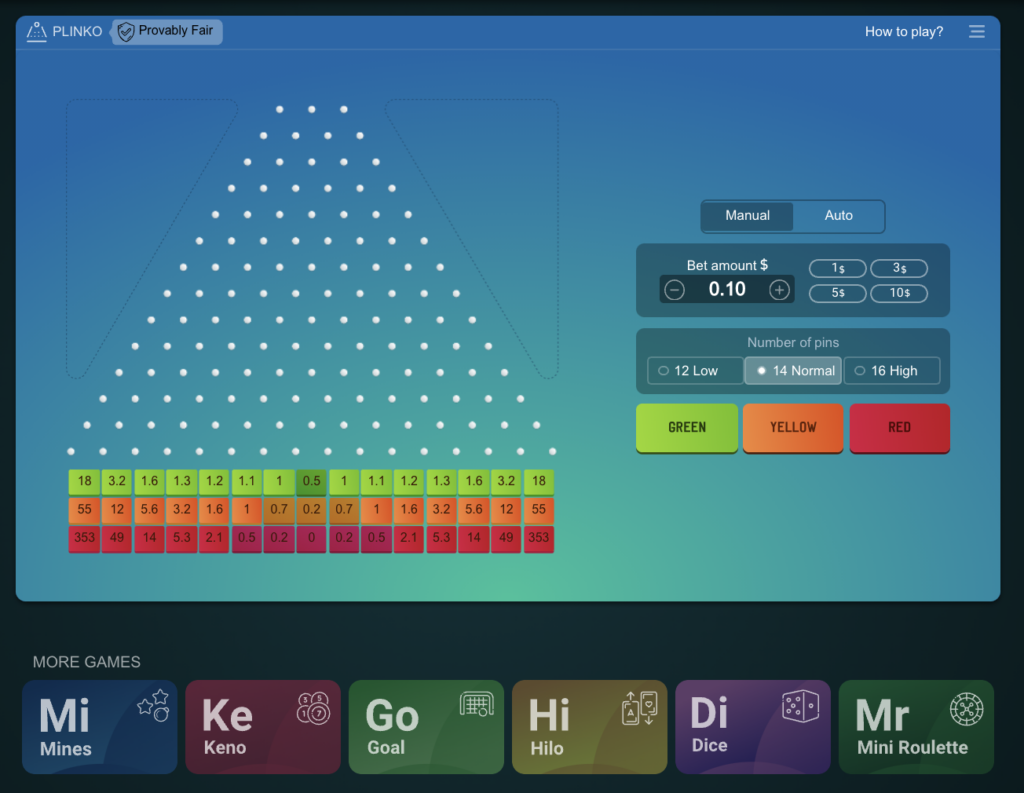Click the dark green 0.5 center multiplier
This screenshot has width=1024, height=793.
[312, 481]
